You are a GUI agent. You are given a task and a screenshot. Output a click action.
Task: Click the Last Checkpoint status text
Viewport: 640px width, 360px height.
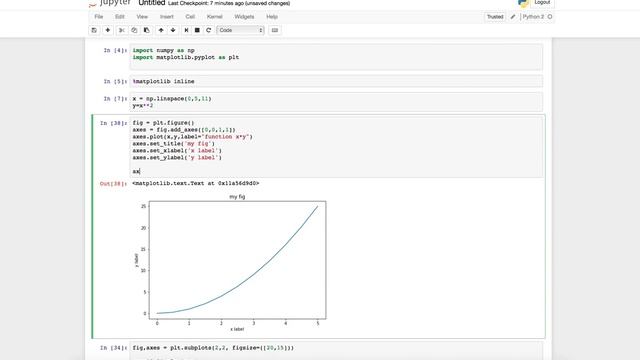[x=229, y=3]
